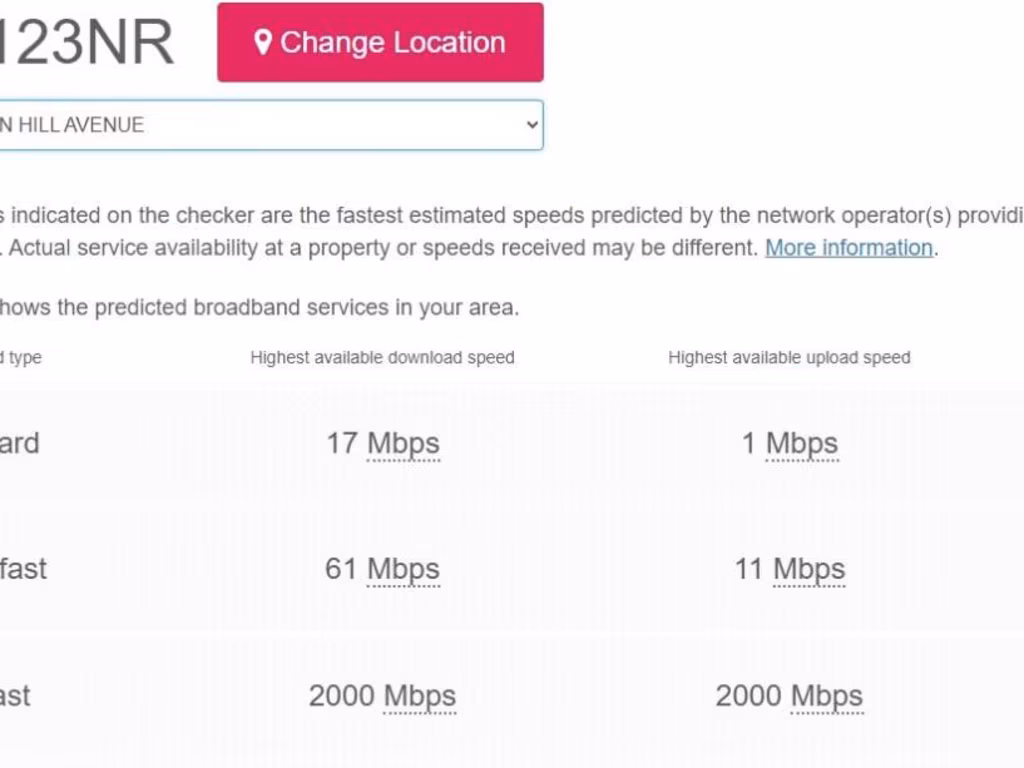The height and width of the screenshot is (768, 1024).
Task: Click the Highest available download speed header
Action: pyautogui.click(x=383, y=357)
